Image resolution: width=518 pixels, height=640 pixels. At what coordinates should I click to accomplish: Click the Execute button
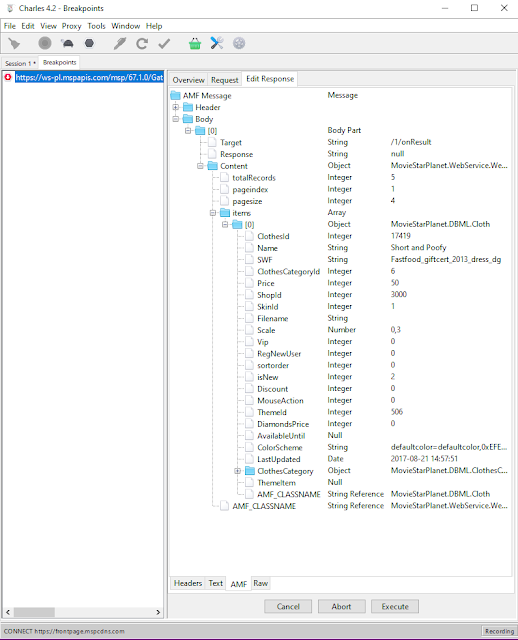coord(395,607)
